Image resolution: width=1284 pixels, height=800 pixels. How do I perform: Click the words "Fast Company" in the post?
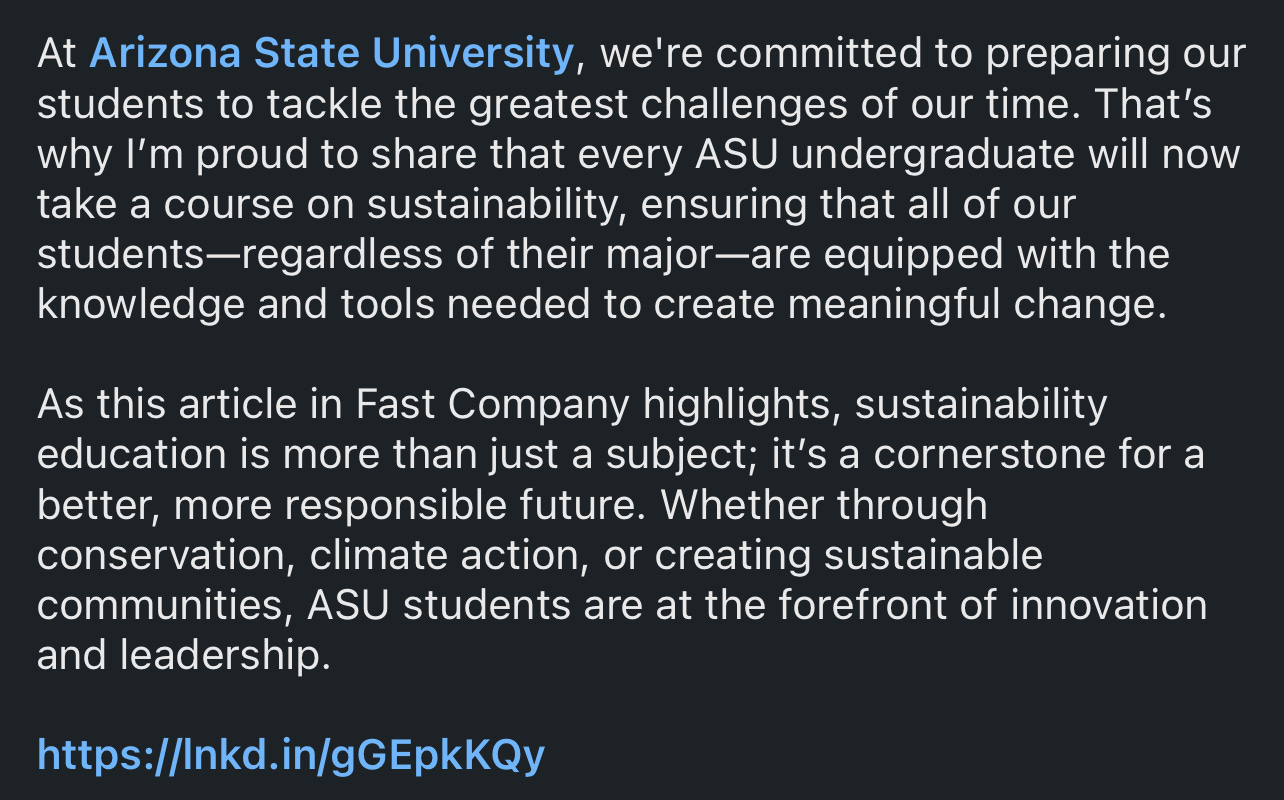[493, 405]
